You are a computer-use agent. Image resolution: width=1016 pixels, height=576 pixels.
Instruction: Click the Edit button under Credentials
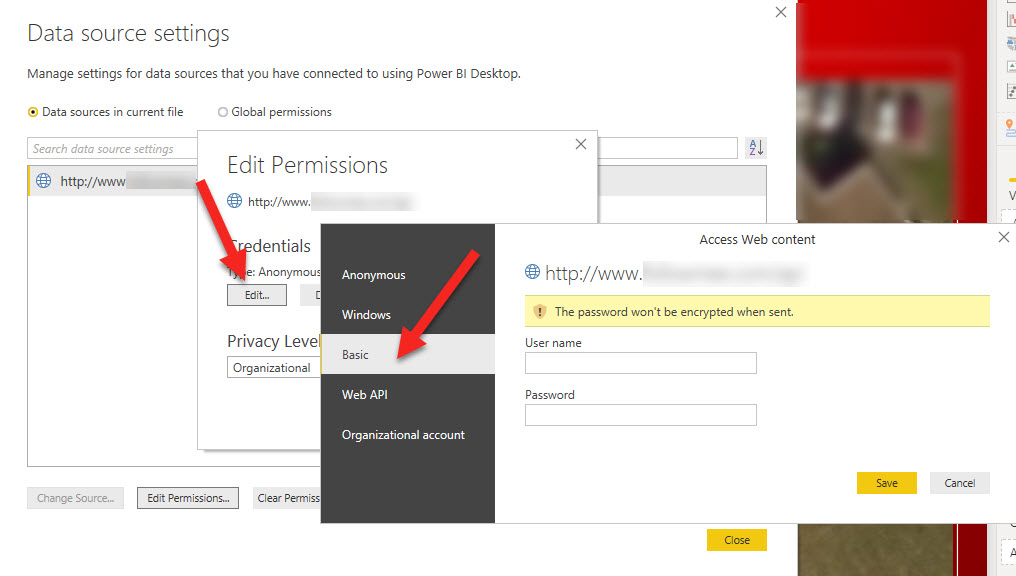tap(257, 295)
